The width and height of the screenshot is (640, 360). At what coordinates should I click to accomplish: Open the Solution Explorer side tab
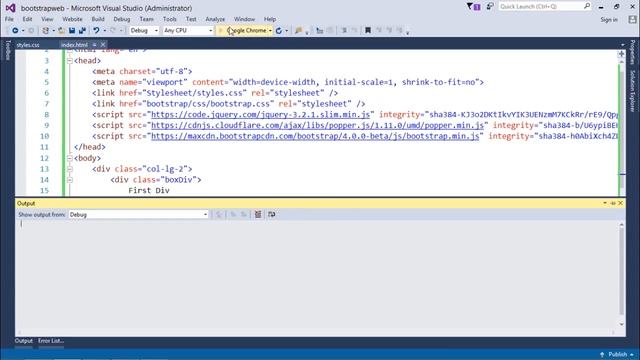(633, 91)
